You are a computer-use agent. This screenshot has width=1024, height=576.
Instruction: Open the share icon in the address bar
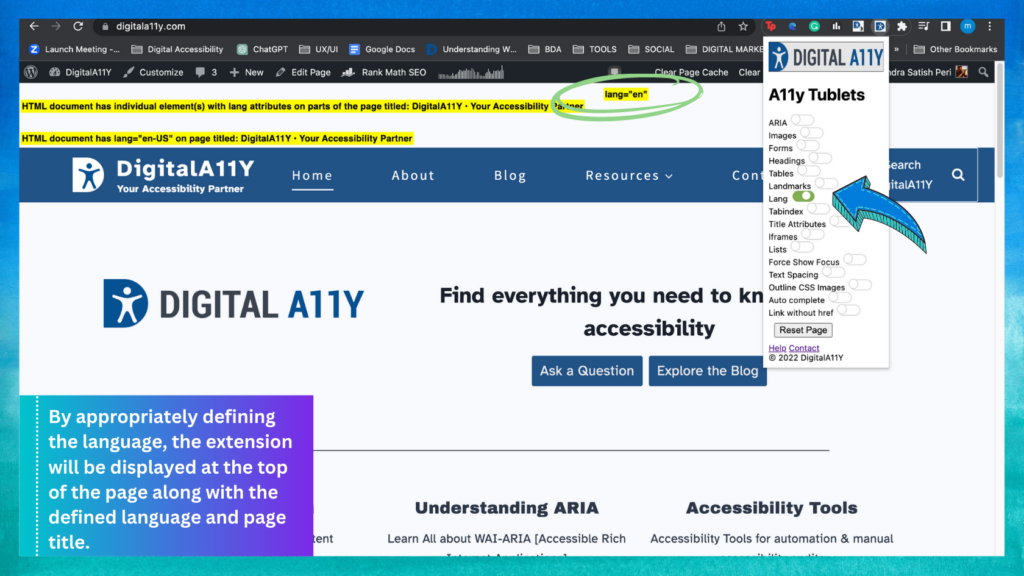pyautogui.click(x=721, y=26)
